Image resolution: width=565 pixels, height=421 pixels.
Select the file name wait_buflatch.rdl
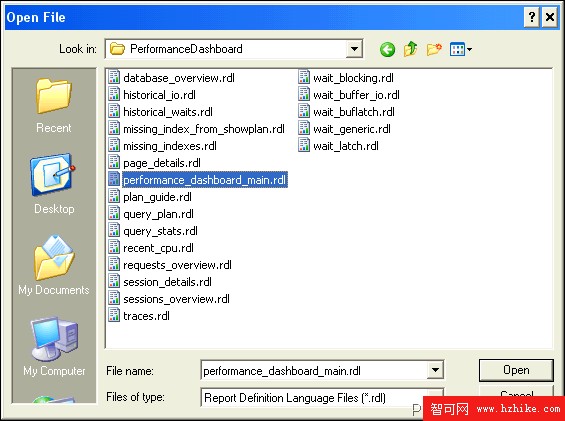tap(354, 112)
